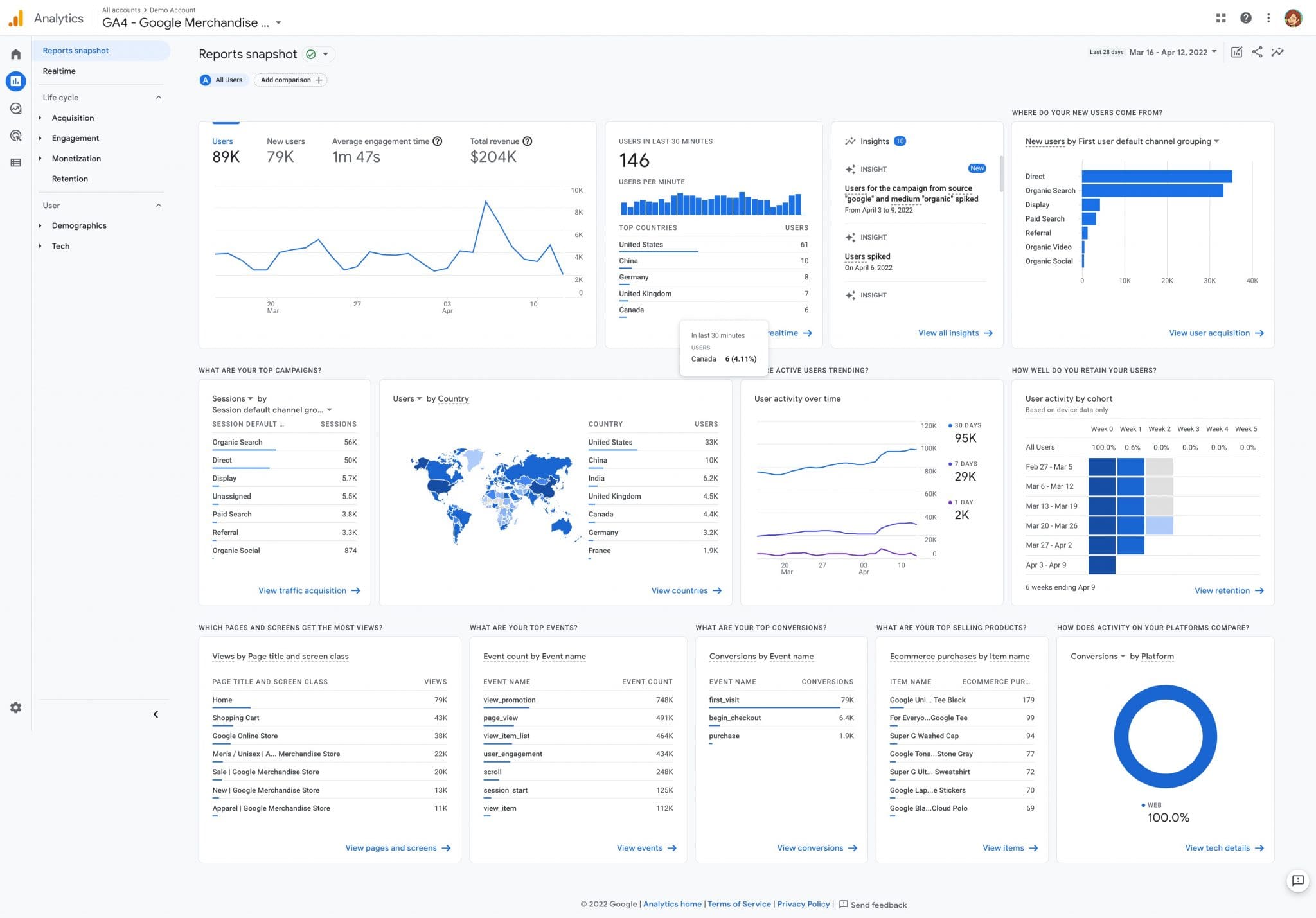This screenshot has height=918, width=1316.
Task: Share the report via the share icon
Action: tap(1258, 52)
